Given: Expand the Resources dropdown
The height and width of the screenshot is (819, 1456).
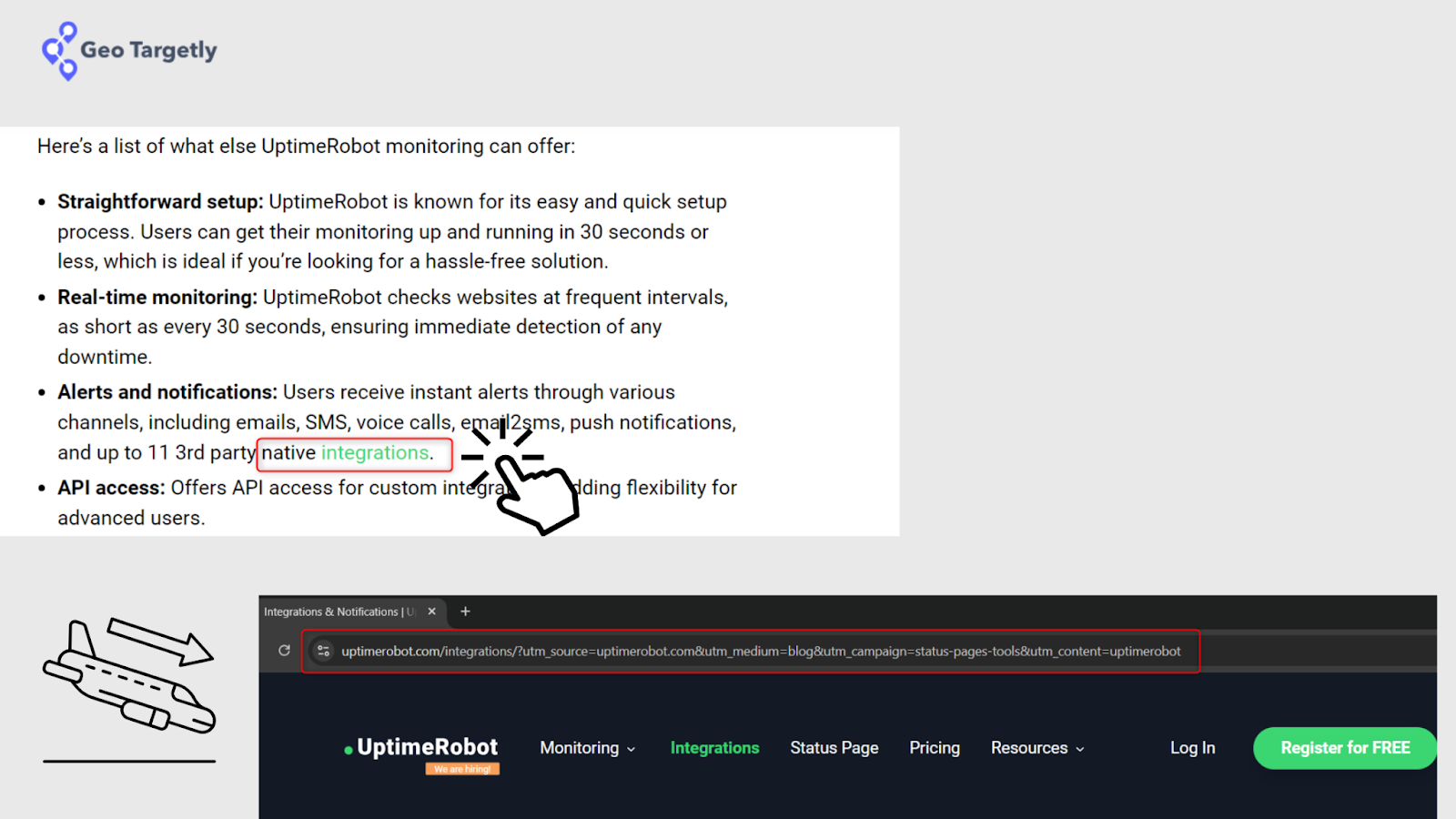Looking at the screenshot, I should point(1037,748).
